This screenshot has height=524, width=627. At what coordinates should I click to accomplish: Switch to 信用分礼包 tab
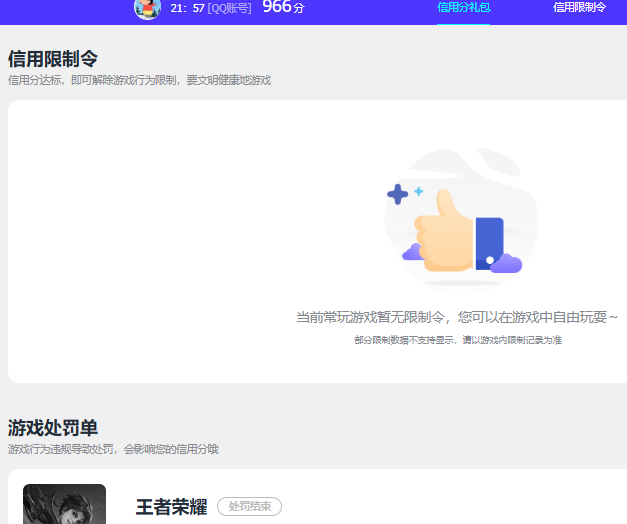click(463, 8)
